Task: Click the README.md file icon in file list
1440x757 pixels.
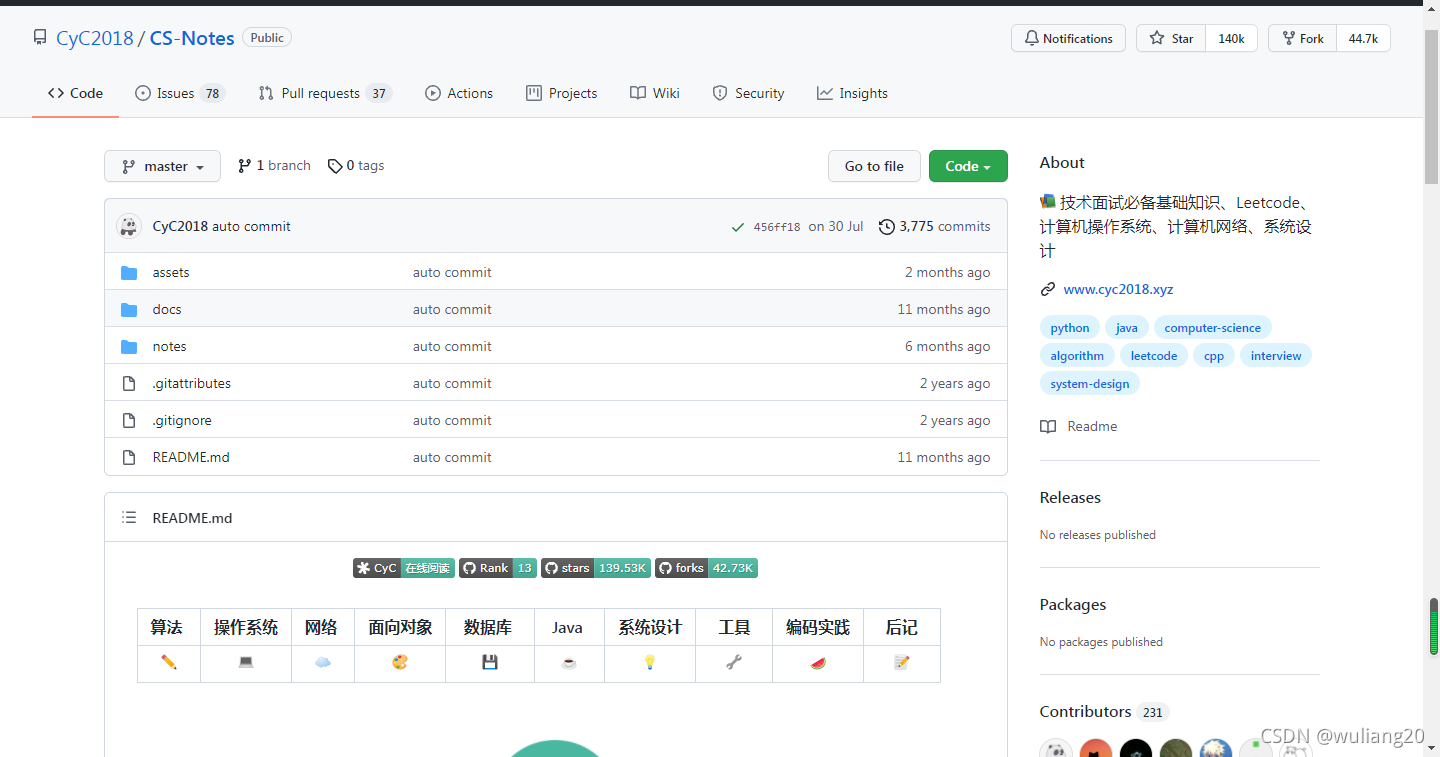Action: tap(129, 457)
